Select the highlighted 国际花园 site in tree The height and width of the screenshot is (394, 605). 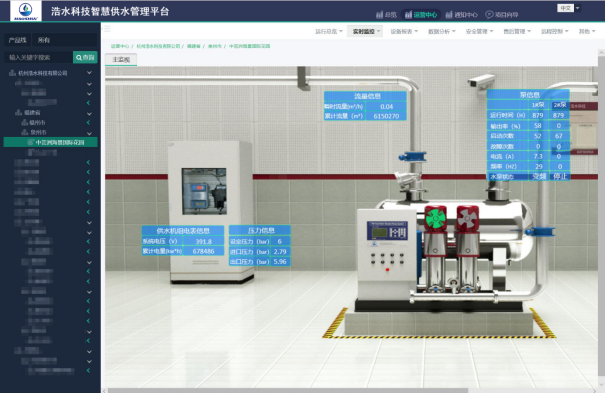click(51, 142)
